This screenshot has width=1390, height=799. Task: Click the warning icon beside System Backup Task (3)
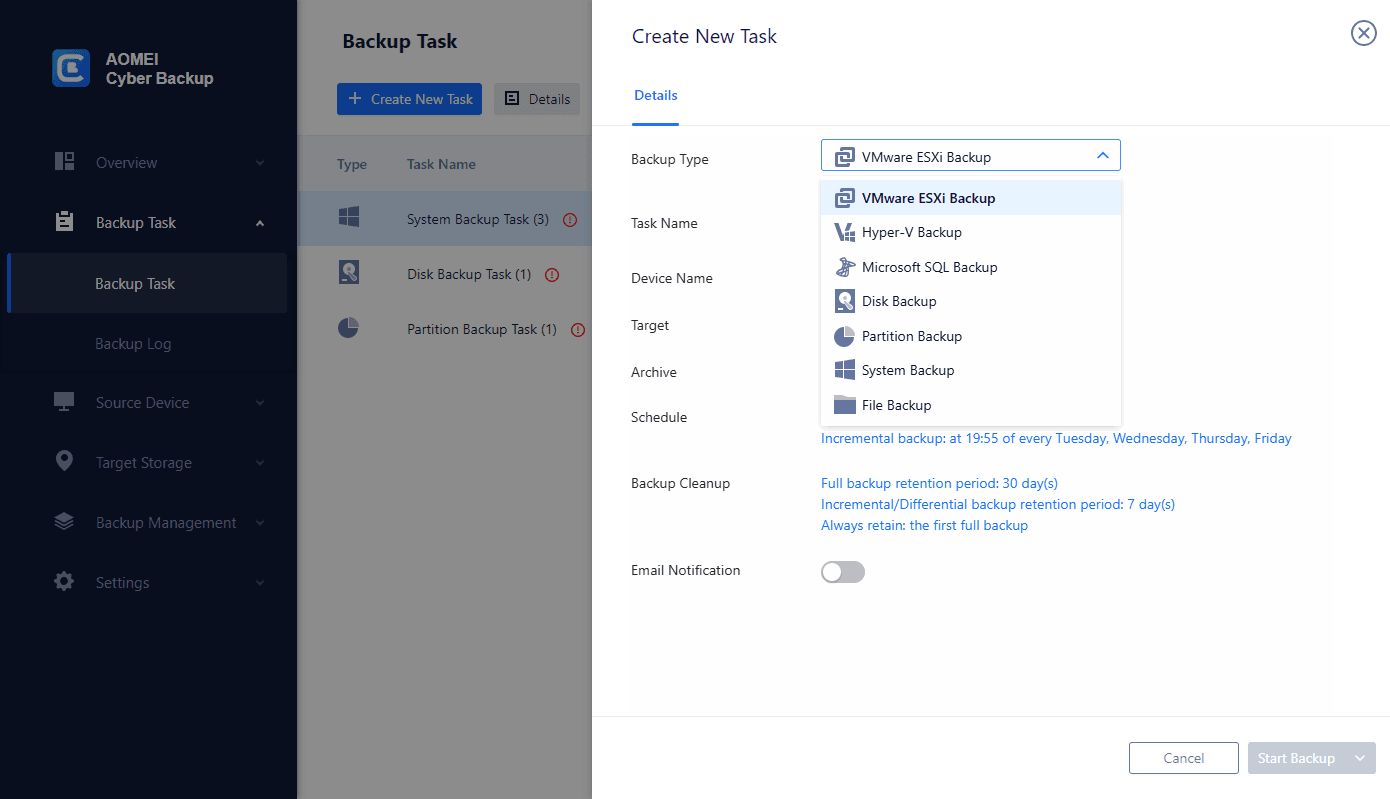(x=570, y=220)
